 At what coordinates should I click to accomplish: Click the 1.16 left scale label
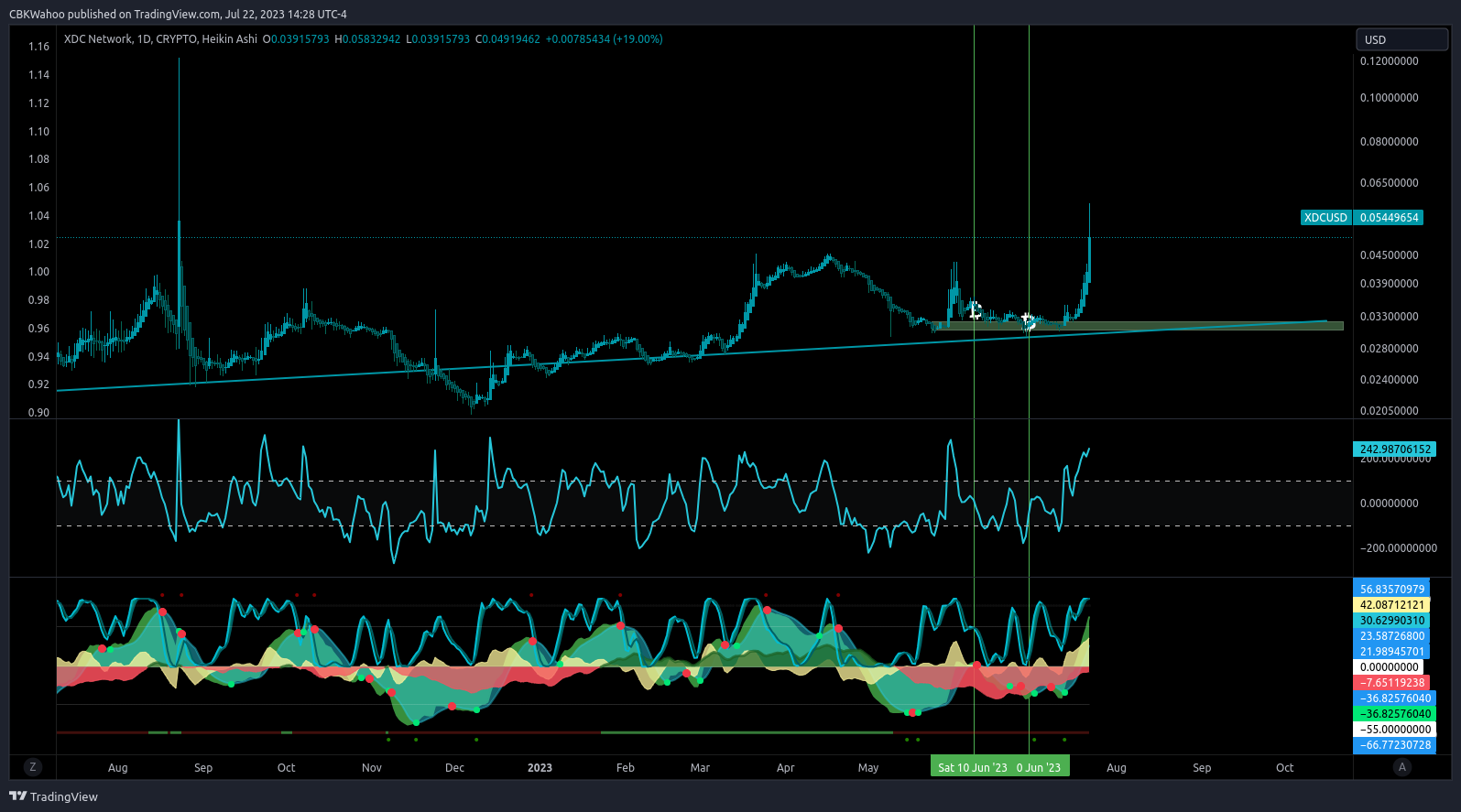[38, 47]
